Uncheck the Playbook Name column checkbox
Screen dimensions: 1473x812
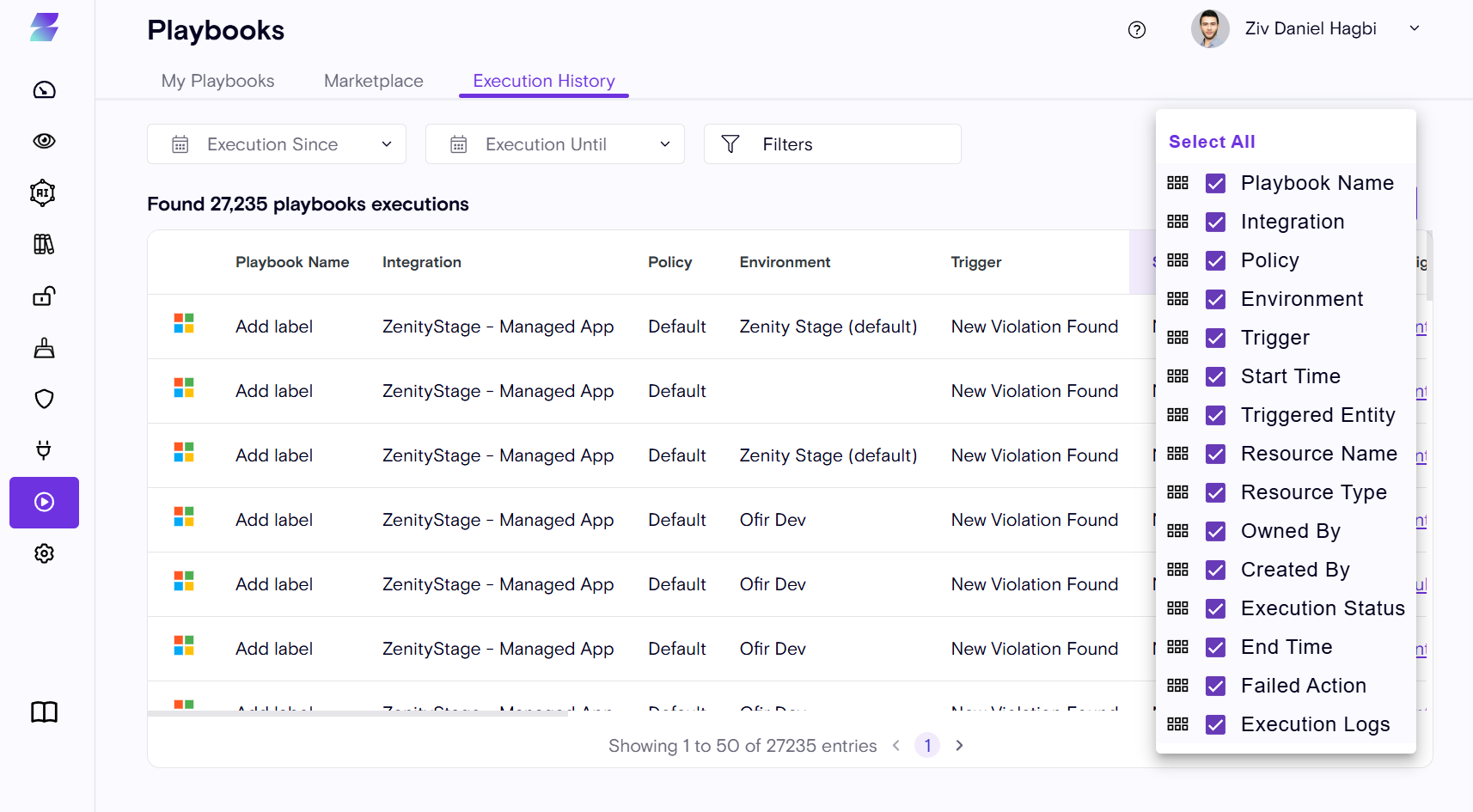click(x=1215, y=183)
